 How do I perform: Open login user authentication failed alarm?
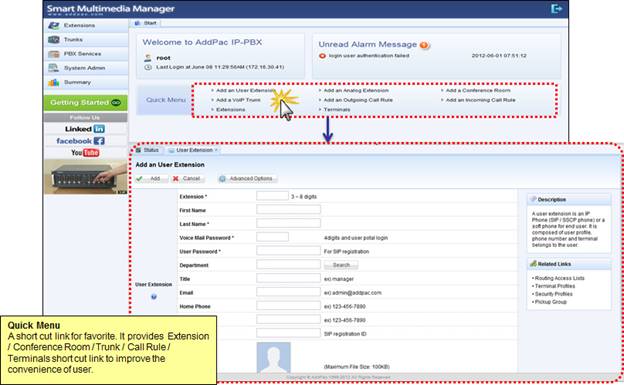369,56
